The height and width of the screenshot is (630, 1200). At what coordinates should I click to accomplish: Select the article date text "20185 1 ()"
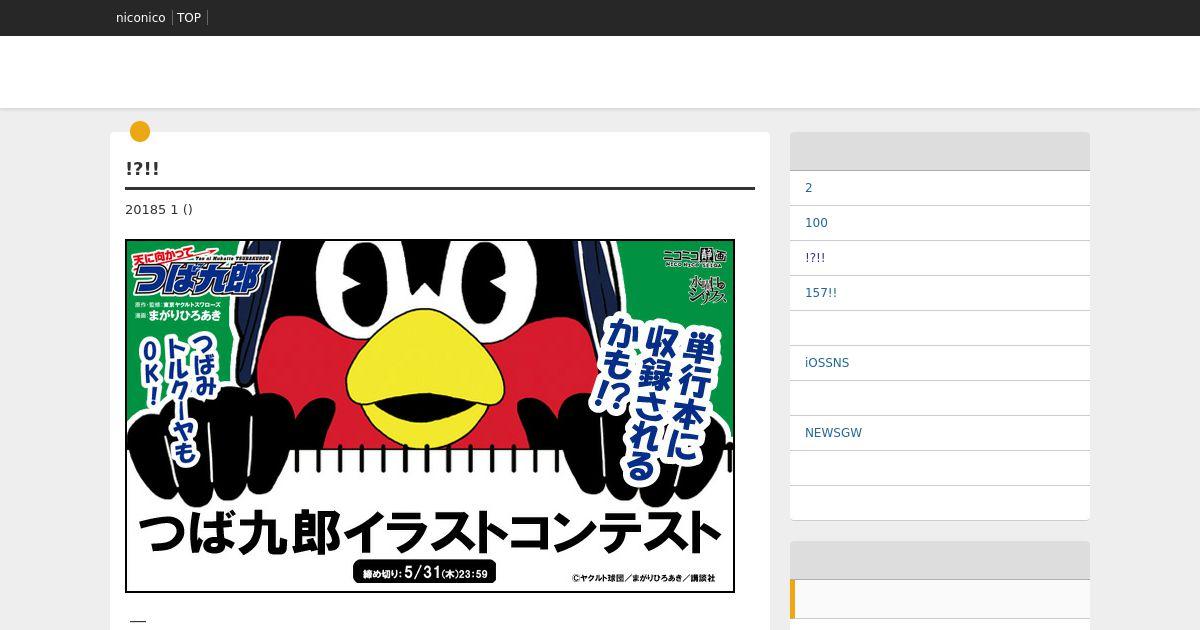coord(159,210)
